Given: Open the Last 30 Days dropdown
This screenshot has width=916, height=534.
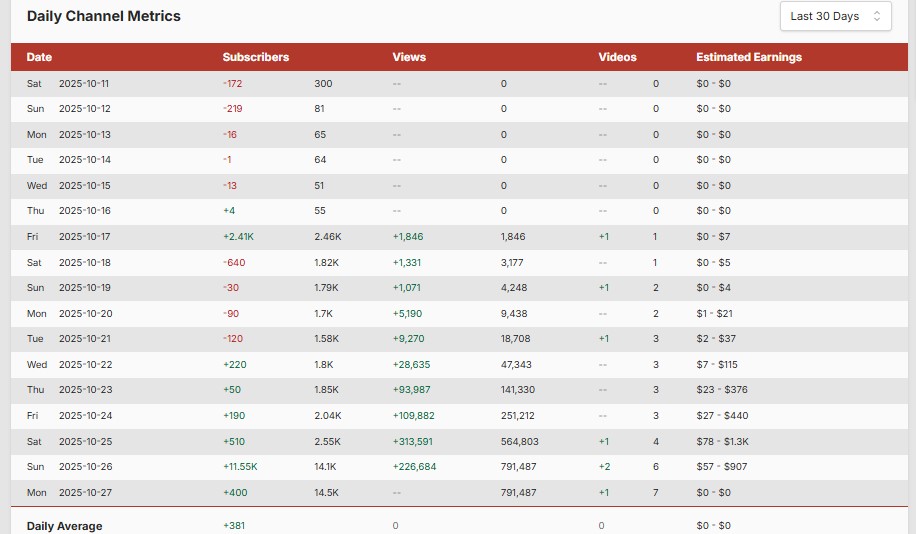Looking at the screenshot, I should pyautogui.click(x=835, y=16).
